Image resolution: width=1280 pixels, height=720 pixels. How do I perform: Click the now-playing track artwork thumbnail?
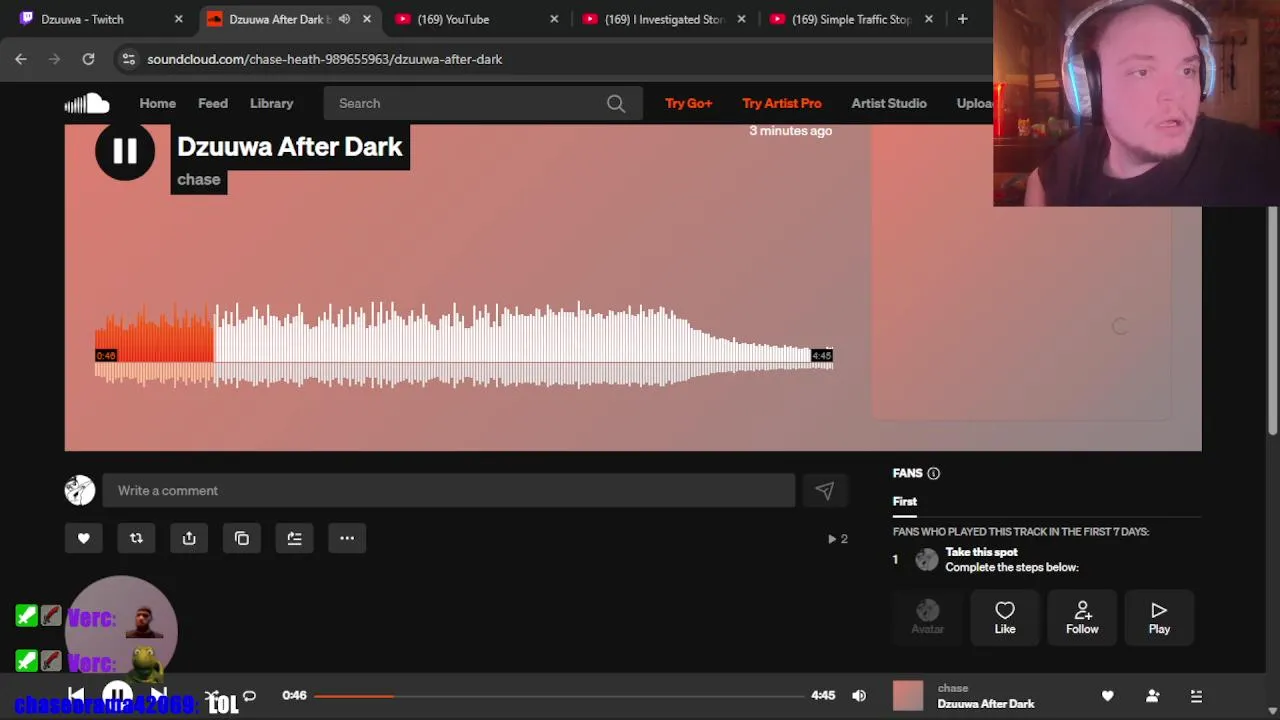908,696
